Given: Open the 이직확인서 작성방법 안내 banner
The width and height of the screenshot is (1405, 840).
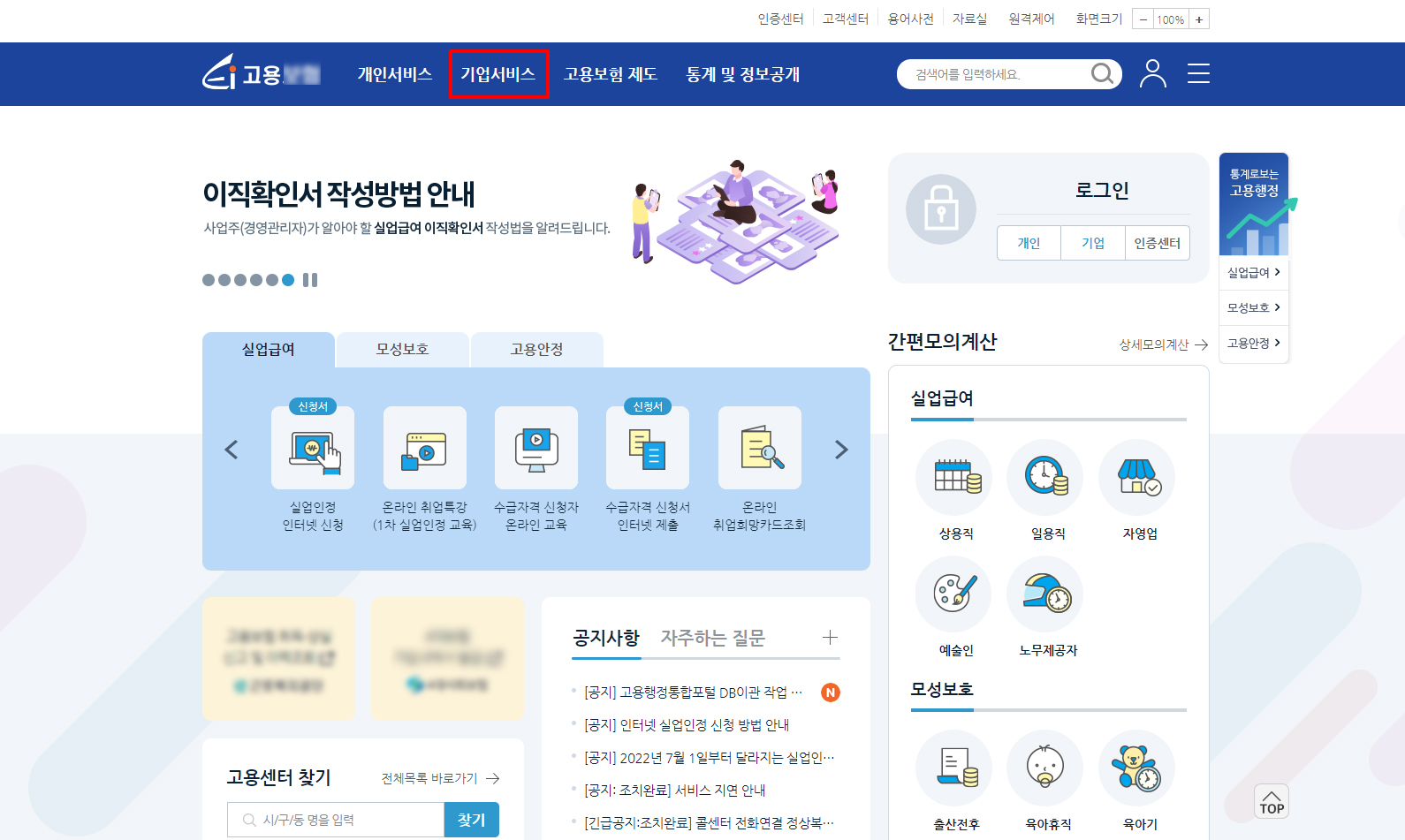Looking at the screenshot, I should click(521, 221).
